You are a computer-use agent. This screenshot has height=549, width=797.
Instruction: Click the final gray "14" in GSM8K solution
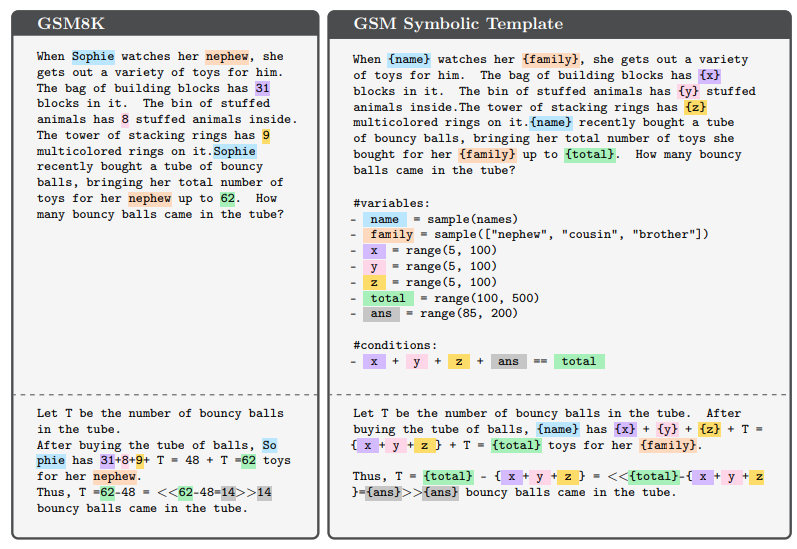click(264, 493)
